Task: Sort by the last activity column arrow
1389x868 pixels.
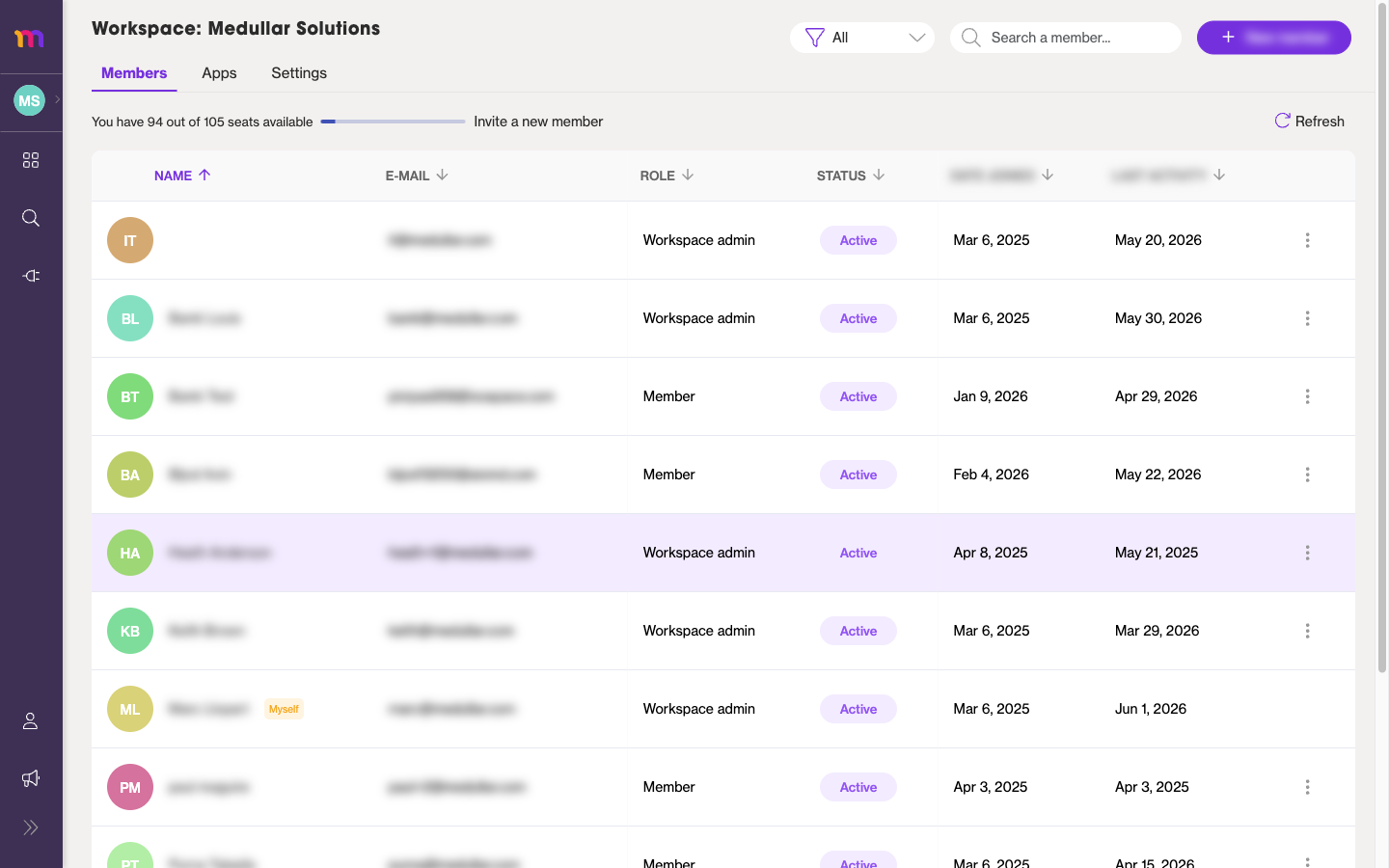Action: coord(1219,175)
